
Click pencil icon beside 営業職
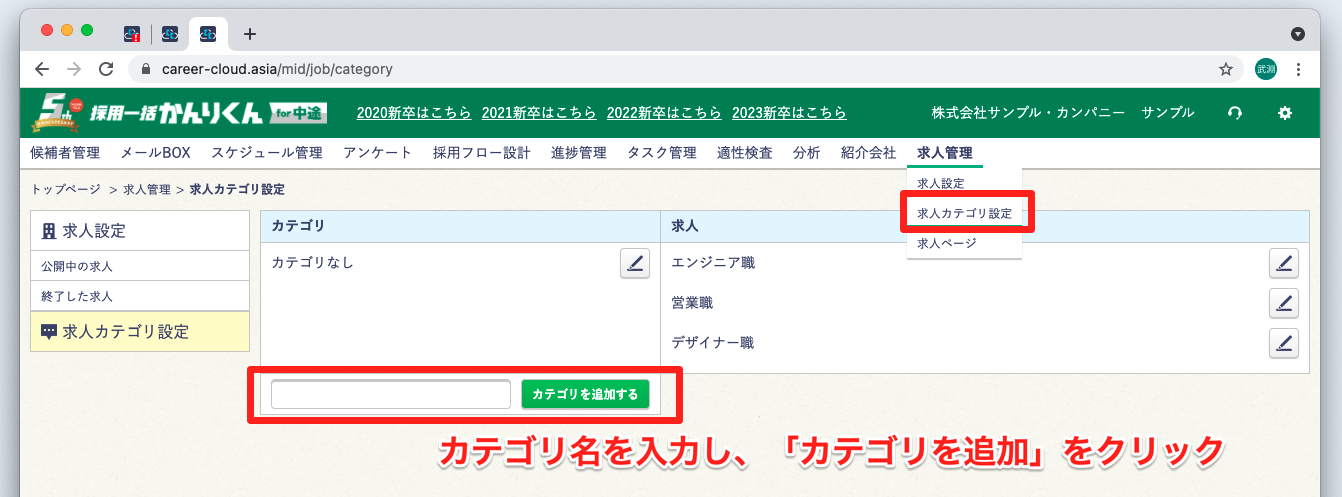pos(1283,303)
